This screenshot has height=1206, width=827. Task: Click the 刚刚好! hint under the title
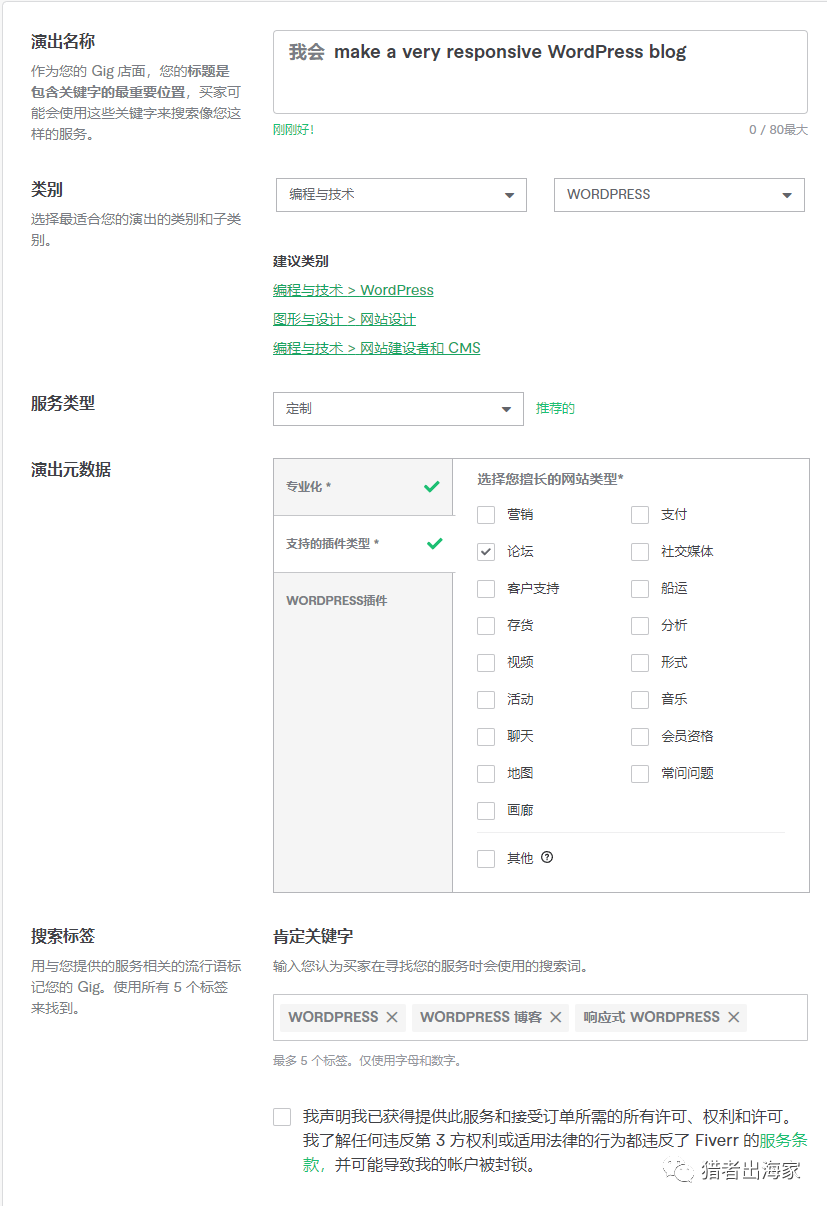tap(293, 130)
